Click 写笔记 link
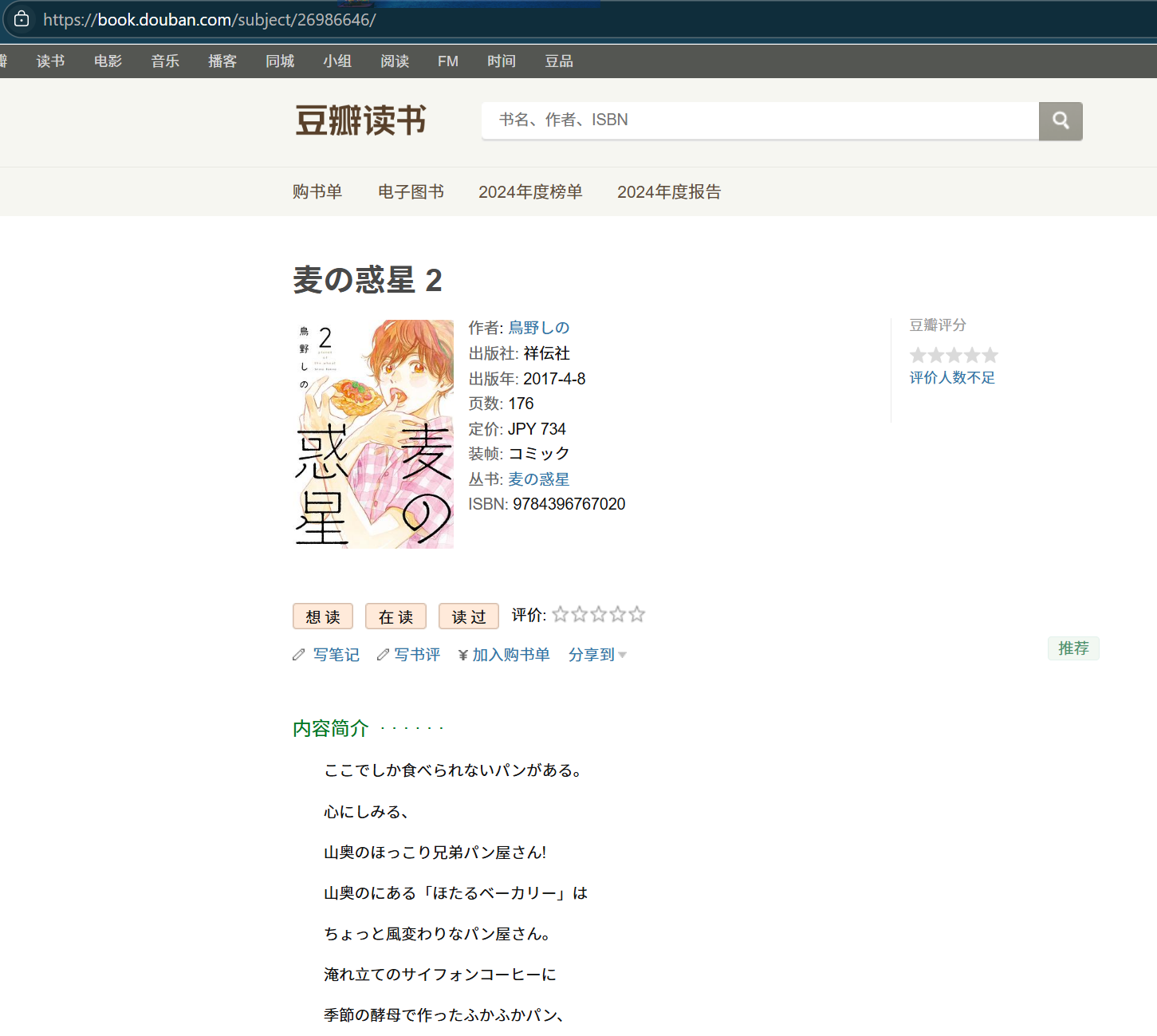This screenshot has width=1157, height=1036. pyautogui.click(x=336, y=655)
